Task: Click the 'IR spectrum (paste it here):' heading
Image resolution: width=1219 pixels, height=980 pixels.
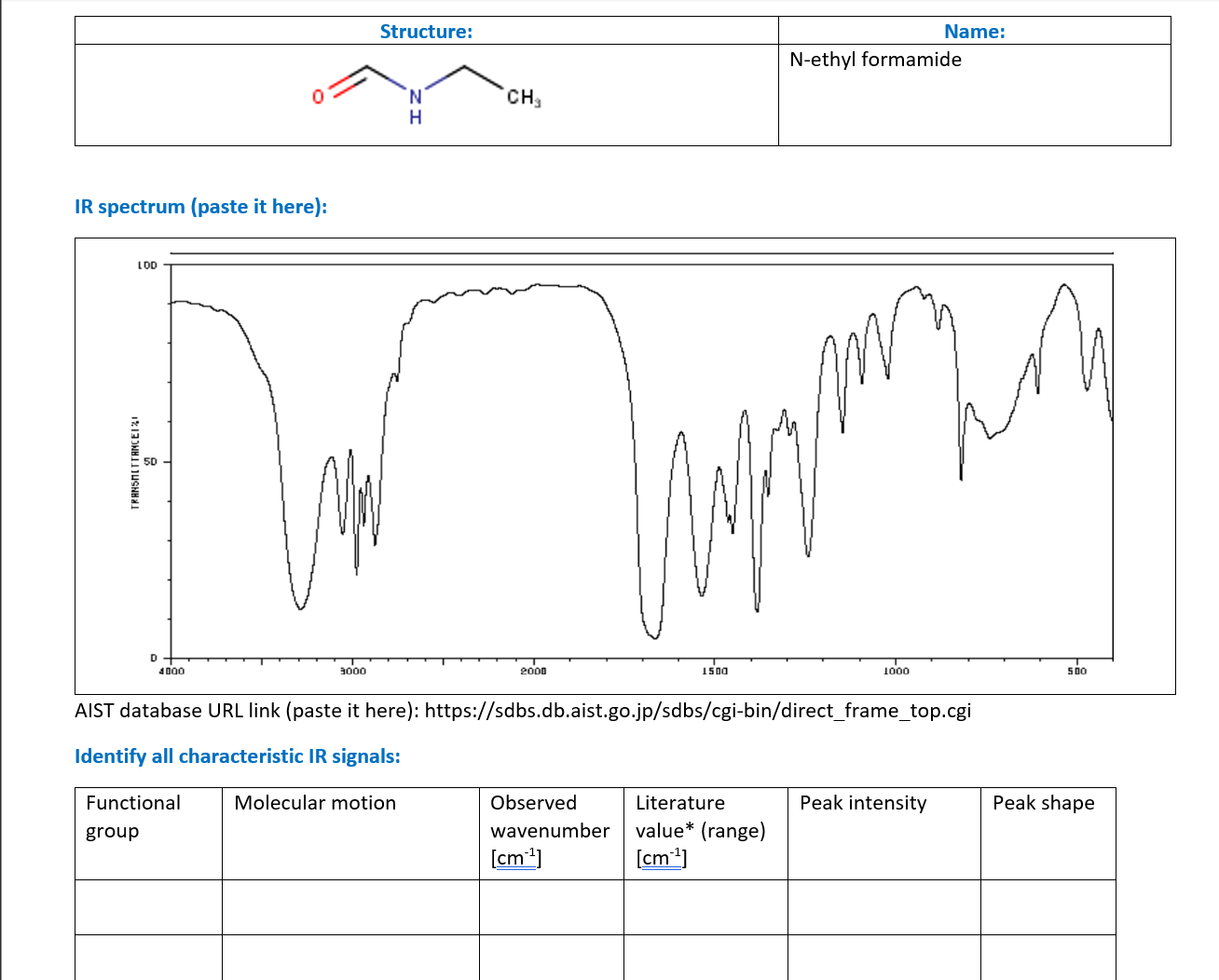Action: click(x=201, y=206)
